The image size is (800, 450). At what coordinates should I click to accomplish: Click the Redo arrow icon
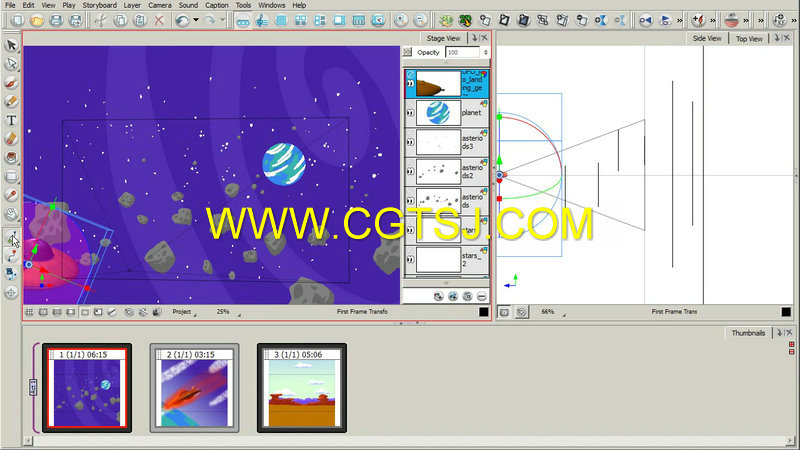coord(210,20)
